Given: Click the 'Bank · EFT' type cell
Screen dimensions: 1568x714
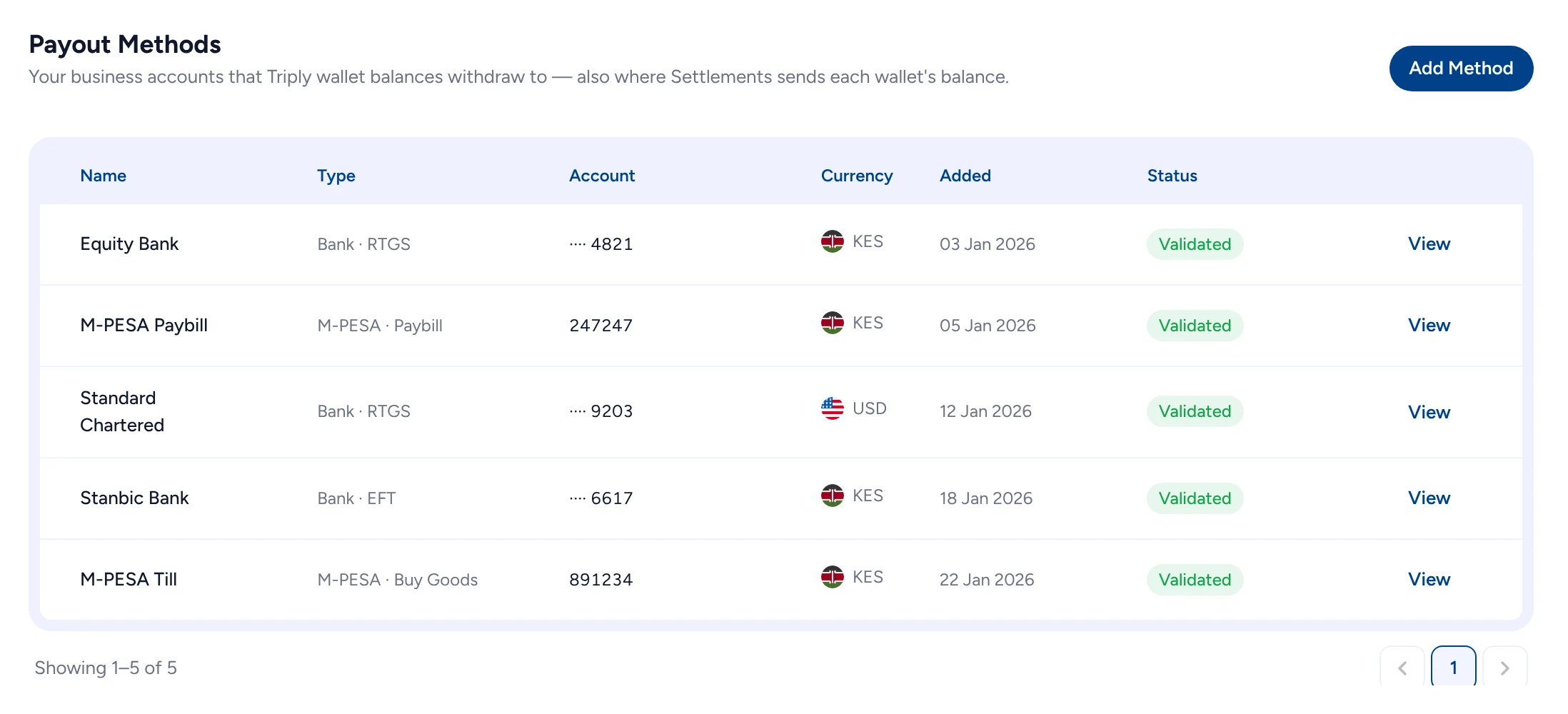Looking at the screenshot, I should 356,498.
